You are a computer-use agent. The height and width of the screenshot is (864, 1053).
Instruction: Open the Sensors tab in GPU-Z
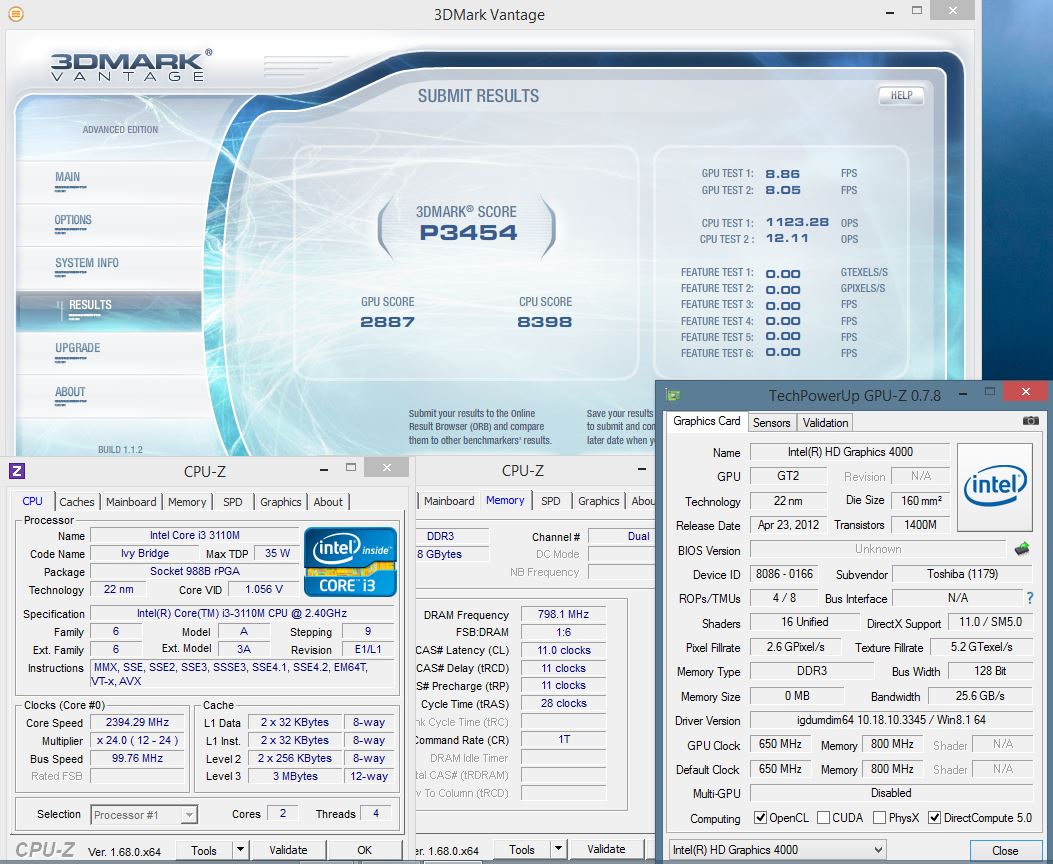coord(771,422)
